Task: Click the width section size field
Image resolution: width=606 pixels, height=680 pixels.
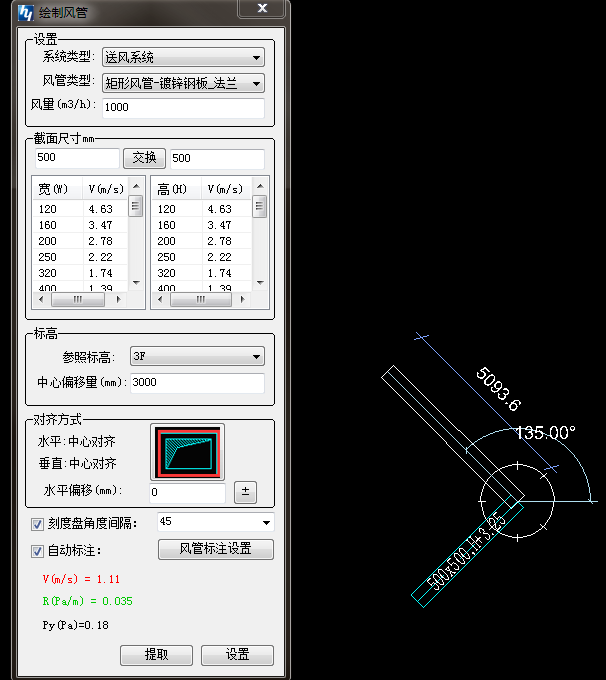Action: click(x=77, y=158)
